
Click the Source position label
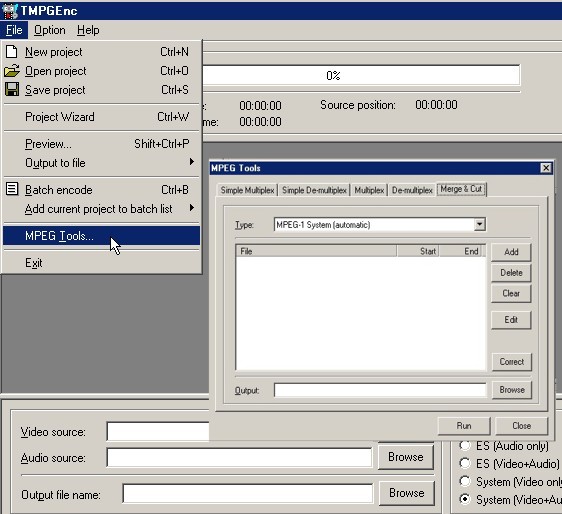click(x=358, y=105)
